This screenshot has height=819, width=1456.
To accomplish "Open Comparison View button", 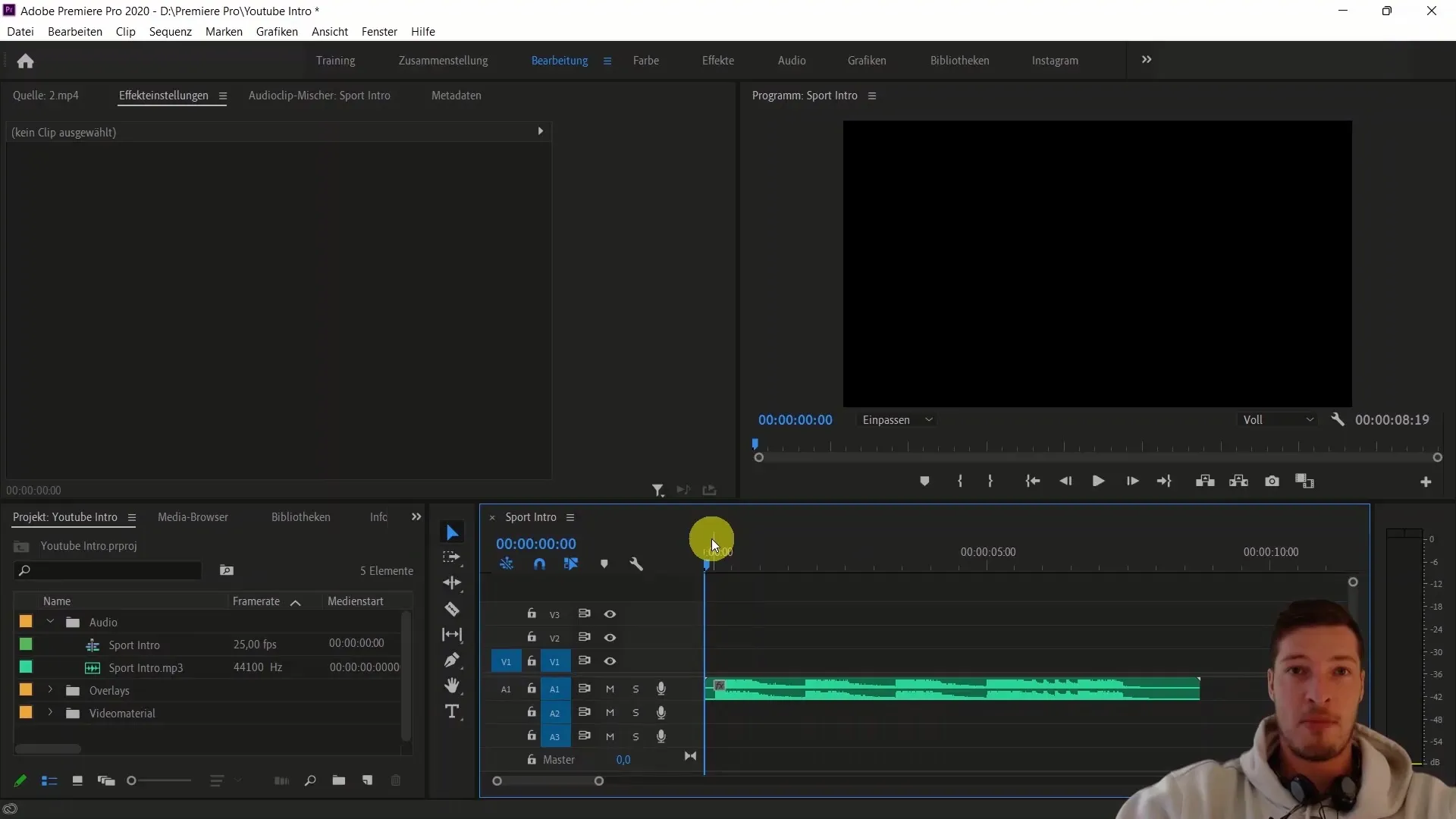I will (1304, 482).
